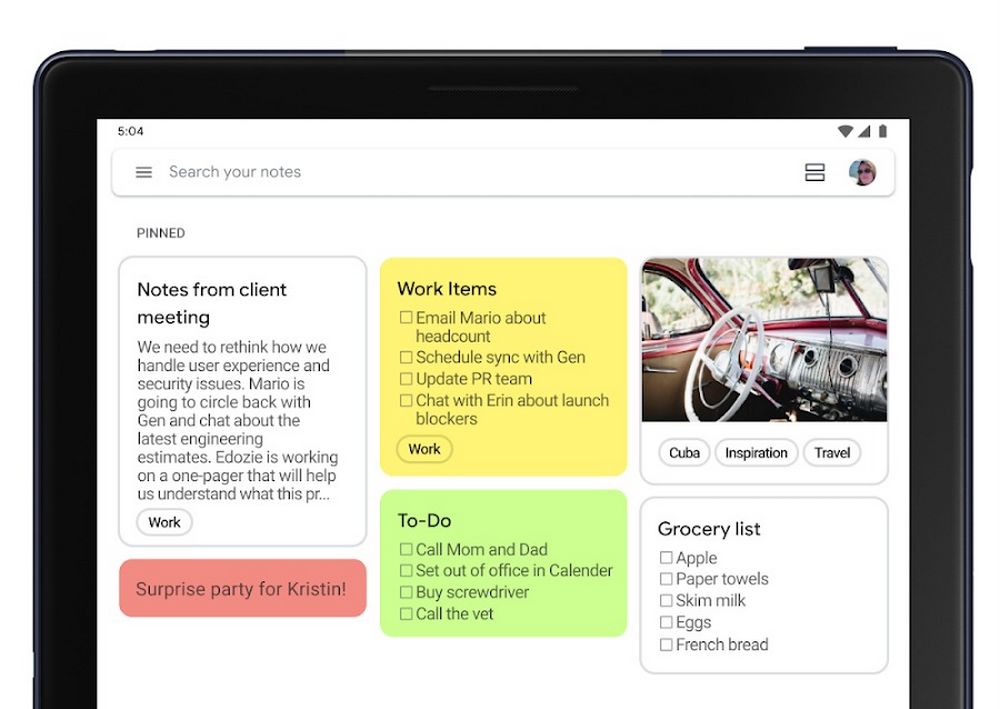The width and height of the screenshot is (1000, 709).
Task: Switch to list view layout icon
Action: (814, 172)
